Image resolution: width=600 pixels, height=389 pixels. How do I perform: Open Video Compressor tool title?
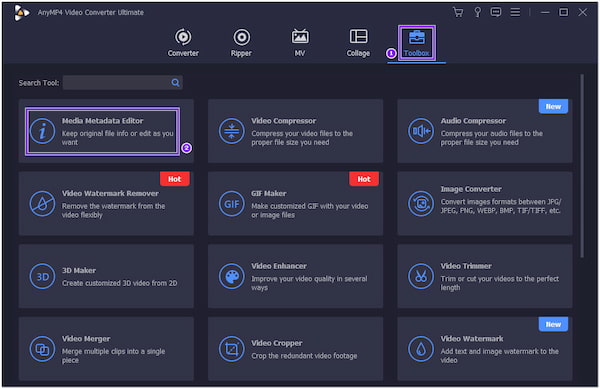coord(284,121)
